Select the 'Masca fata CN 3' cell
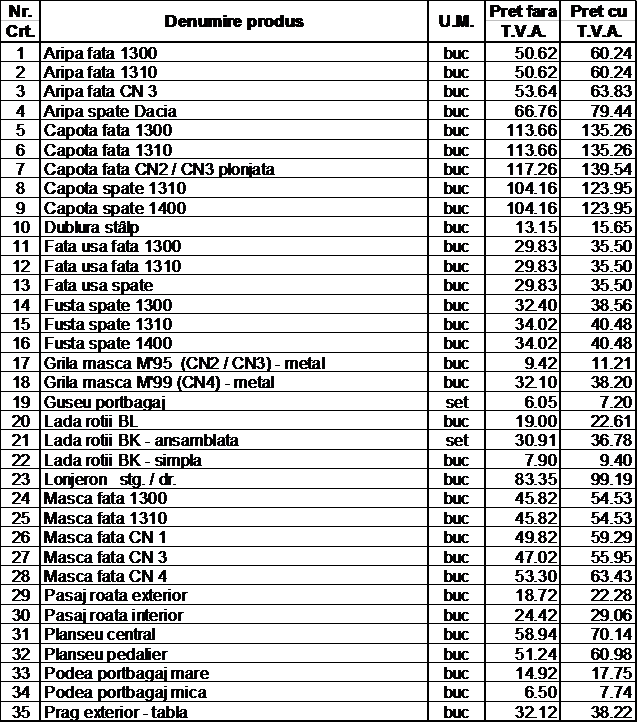Image resolution: width=637 pixels, height=722 pixels. tap(234, 557)
